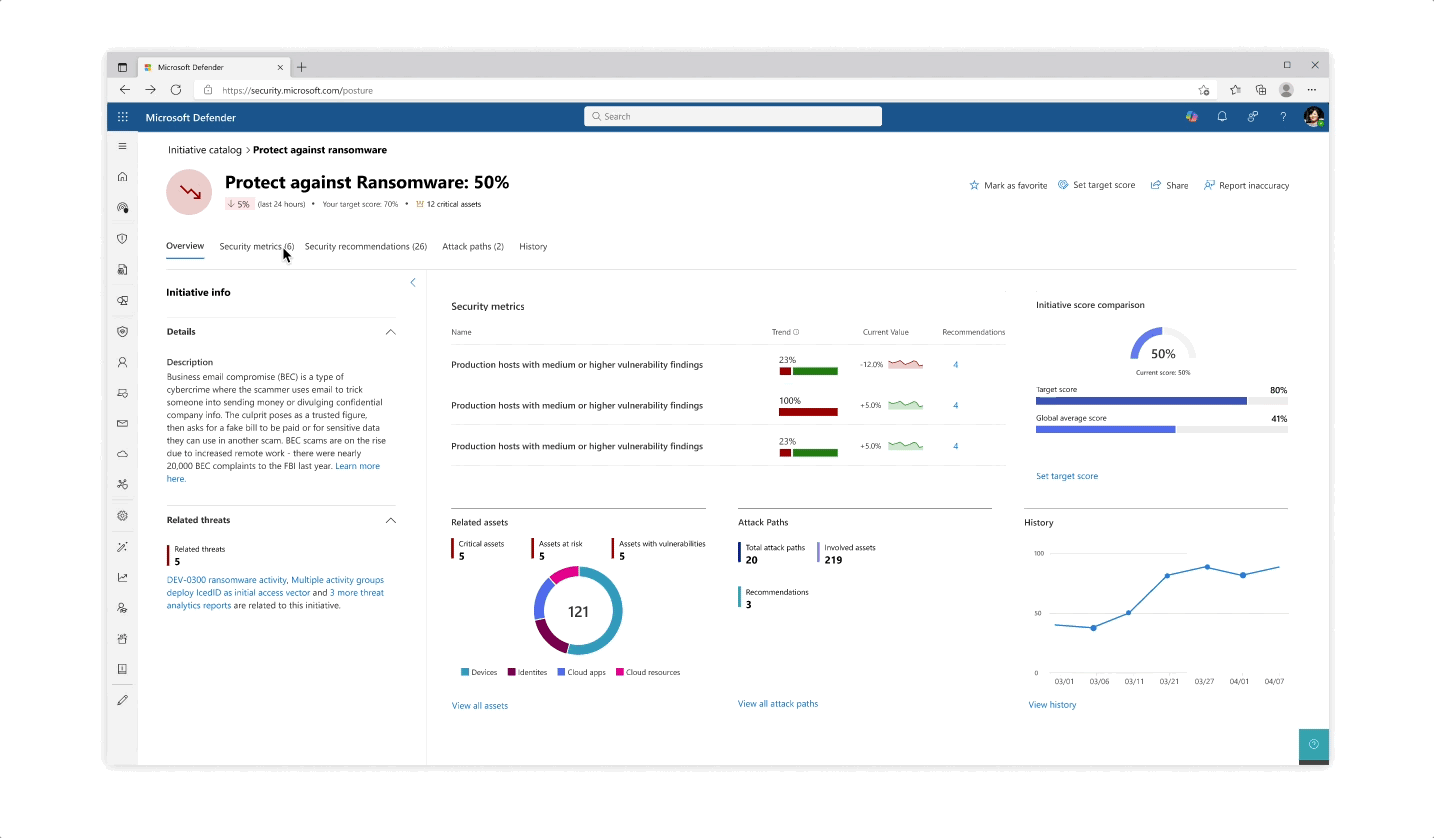This screenshot has height=838, width=1434.
Task: Open the View history link
Action: [1052, 705]
